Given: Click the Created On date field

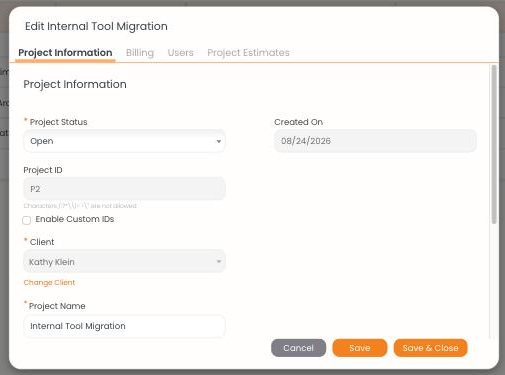Looking at the screenshot, I should click(375, 141).
